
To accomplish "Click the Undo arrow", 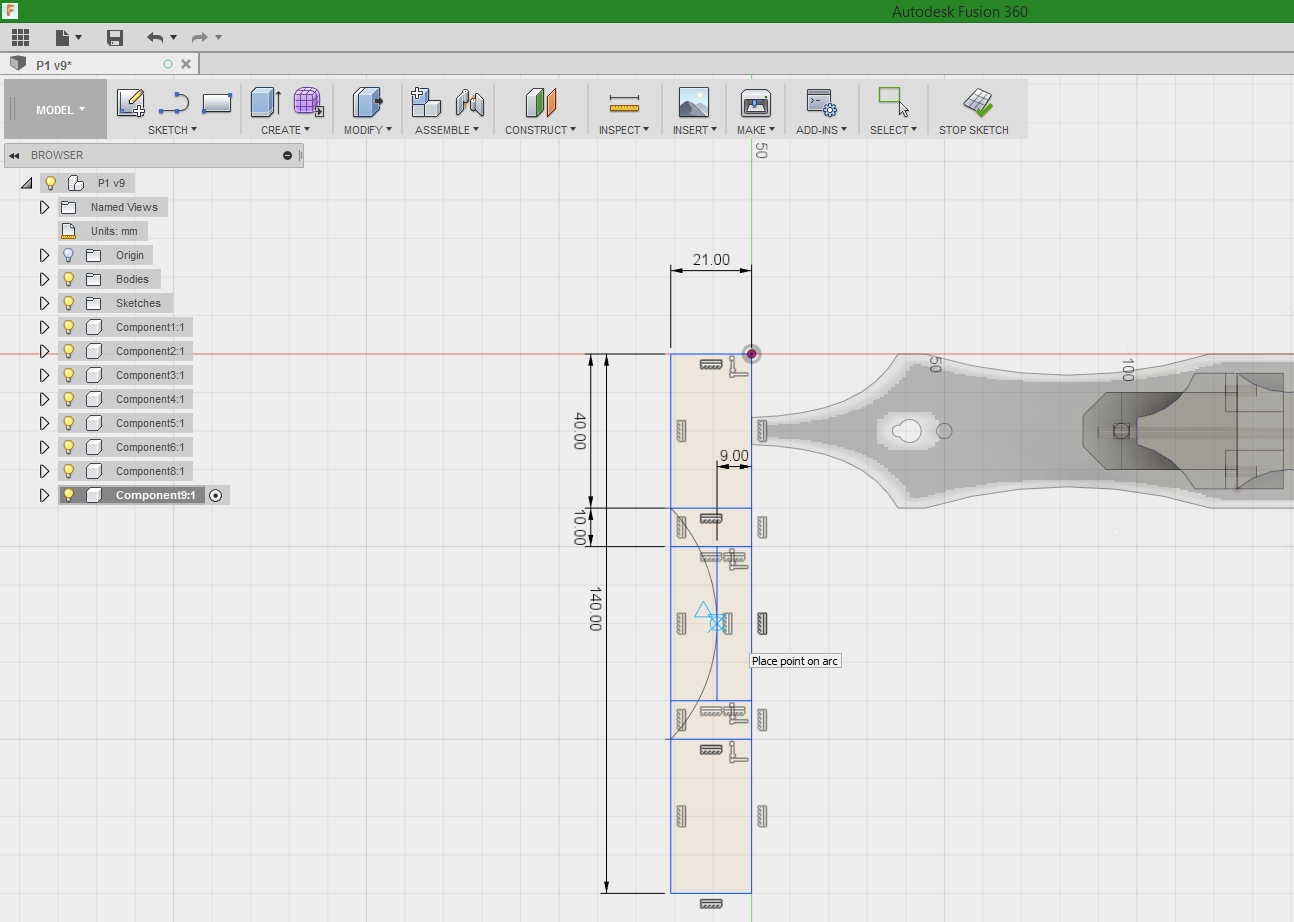I will (x=155, y=38).
